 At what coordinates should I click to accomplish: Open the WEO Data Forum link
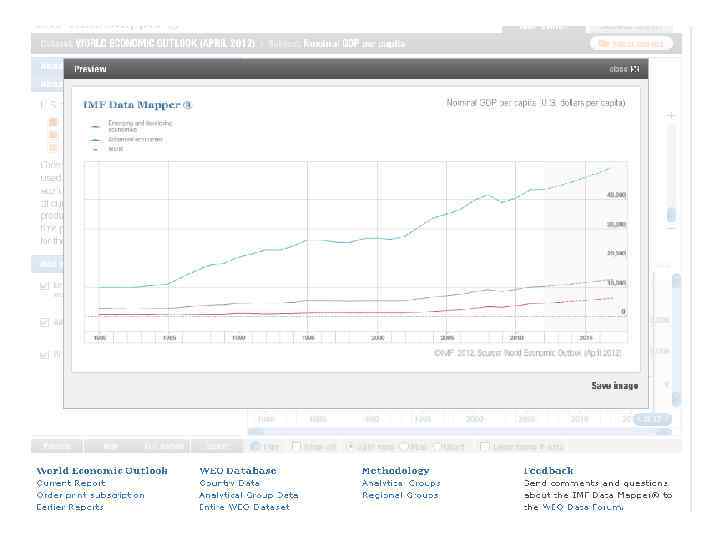[582, 507]
